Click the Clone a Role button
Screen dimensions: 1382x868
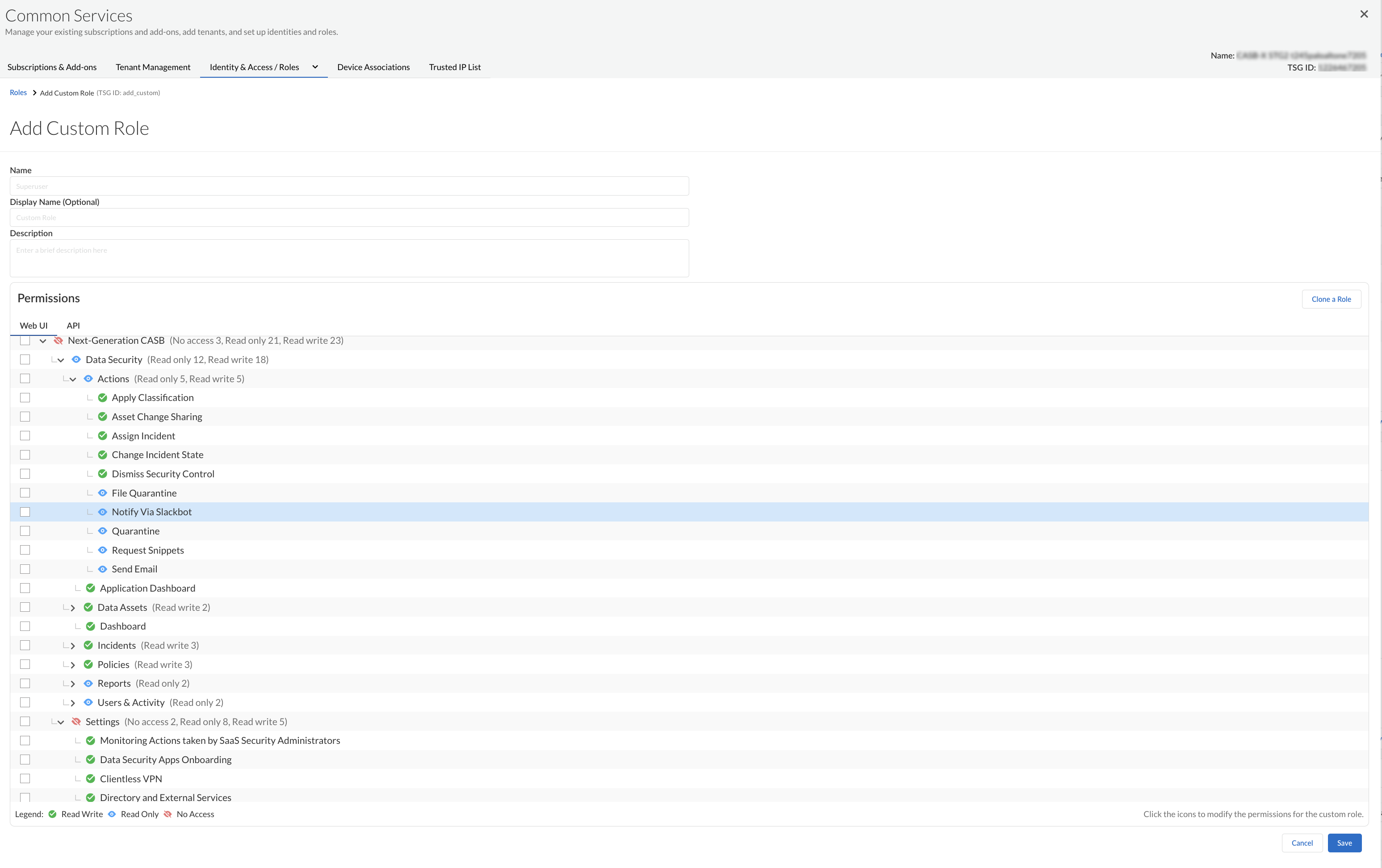pos(1331,299)
